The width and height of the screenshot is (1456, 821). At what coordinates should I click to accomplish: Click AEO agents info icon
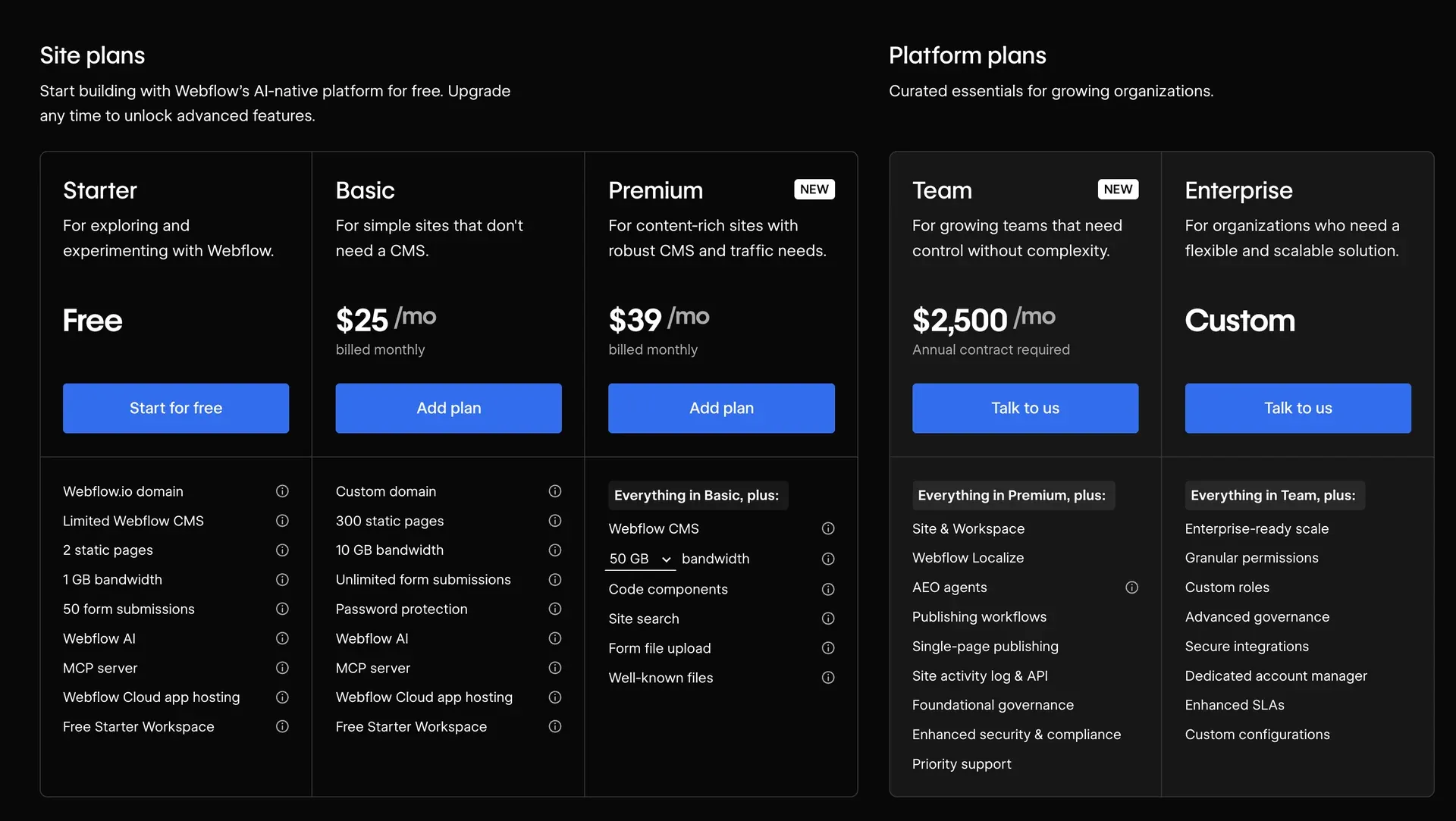1131,588
